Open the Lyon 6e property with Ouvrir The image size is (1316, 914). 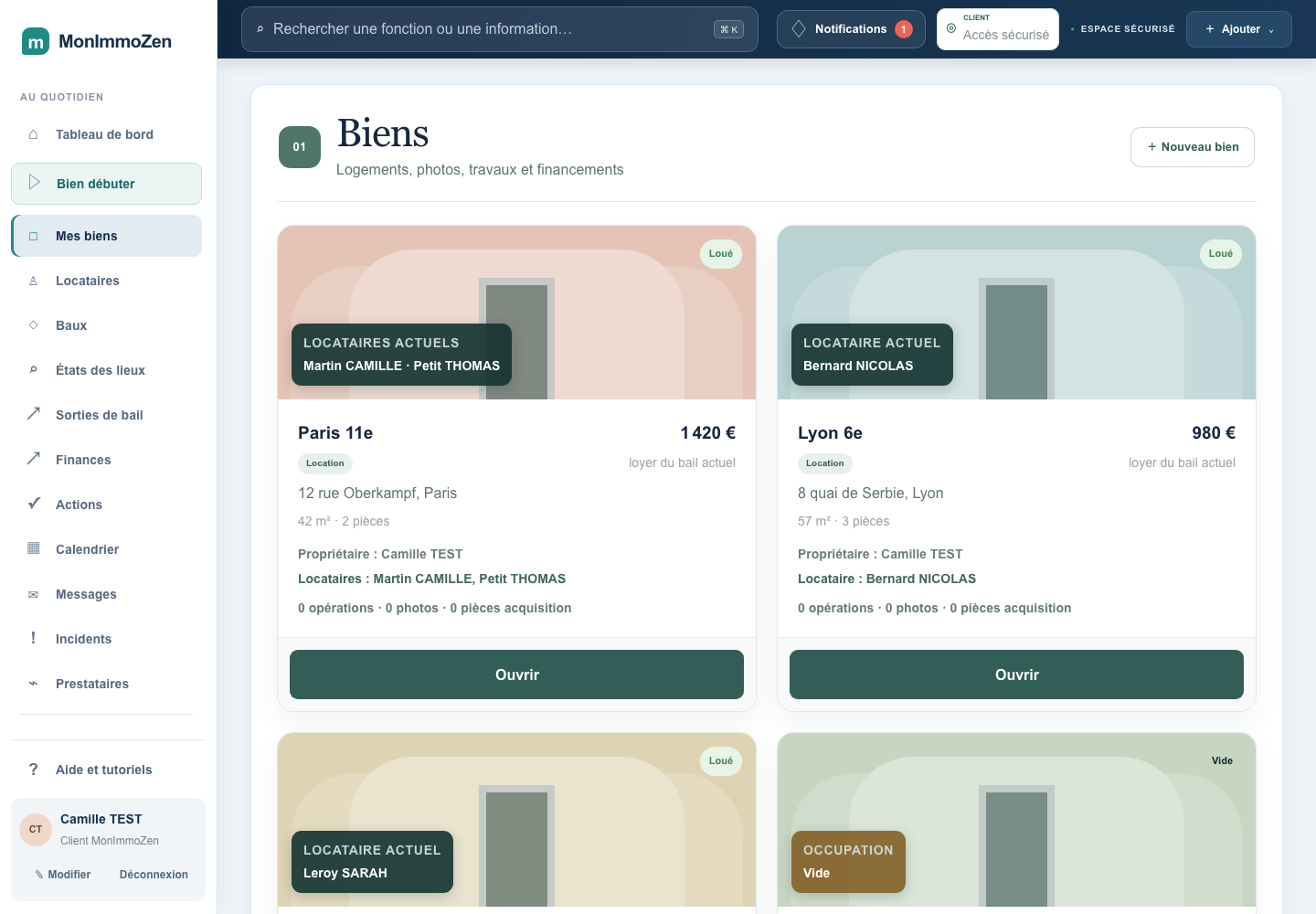pos(1016,675)
